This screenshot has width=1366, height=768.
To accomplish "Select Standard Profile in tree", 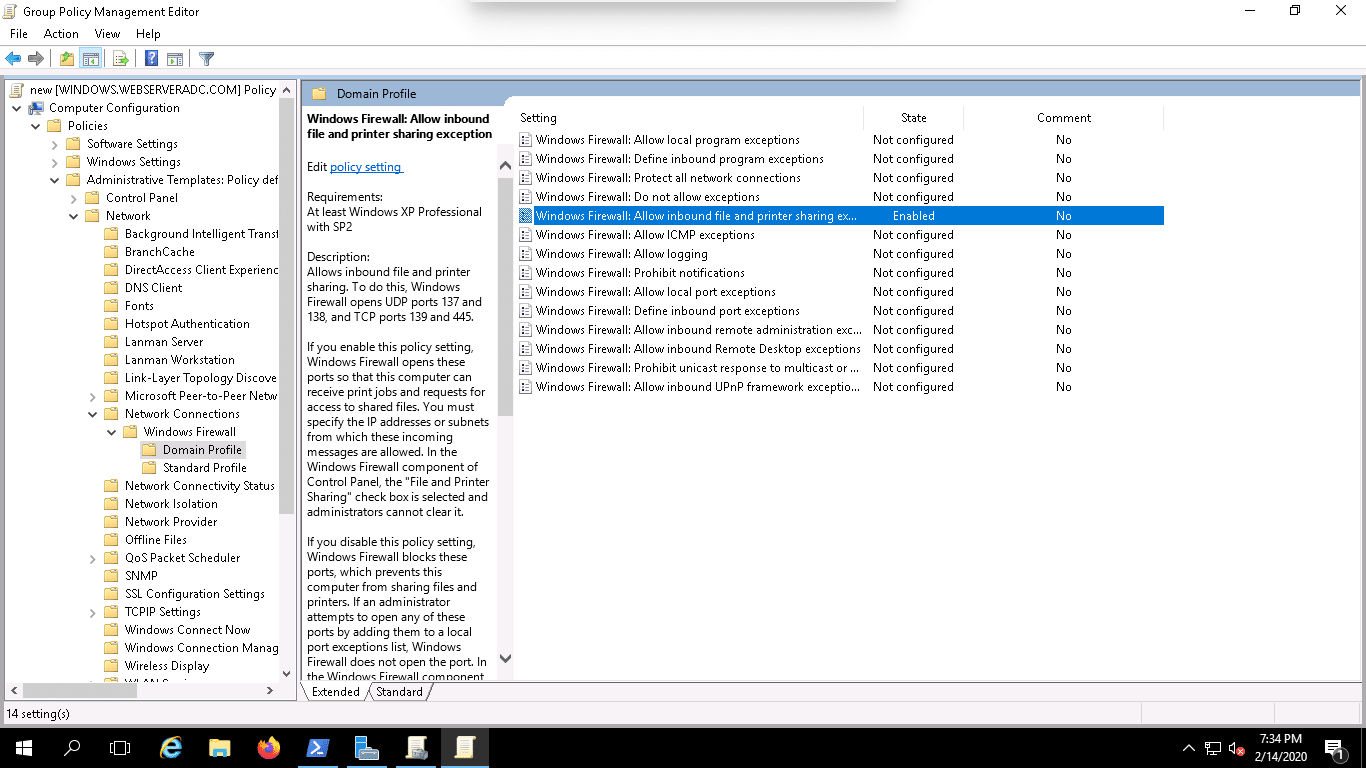I will (204, 468).
